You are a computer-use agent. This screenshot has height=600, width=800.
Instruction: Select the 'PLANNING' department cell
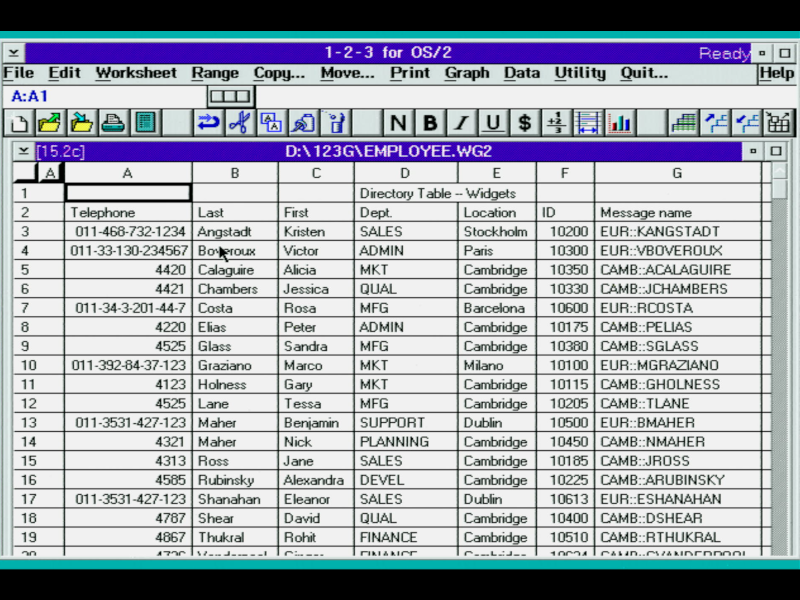click(x=406, y=442)
